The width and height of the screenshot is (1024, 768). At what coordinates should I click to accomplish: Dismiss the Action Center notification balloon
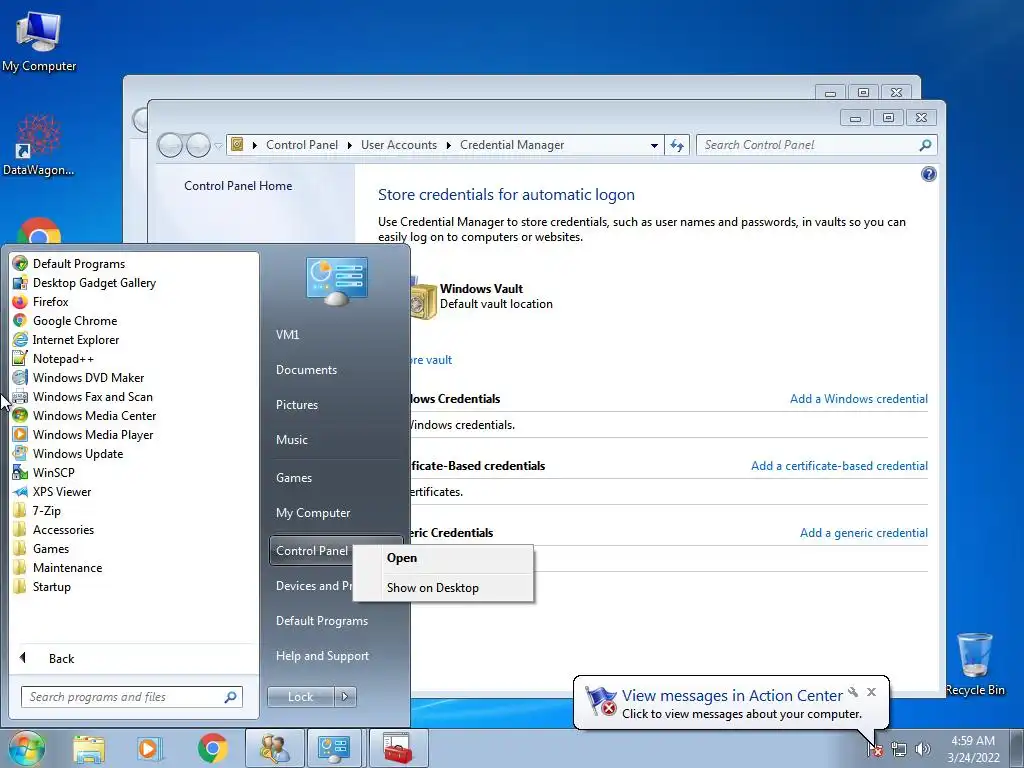871,692
